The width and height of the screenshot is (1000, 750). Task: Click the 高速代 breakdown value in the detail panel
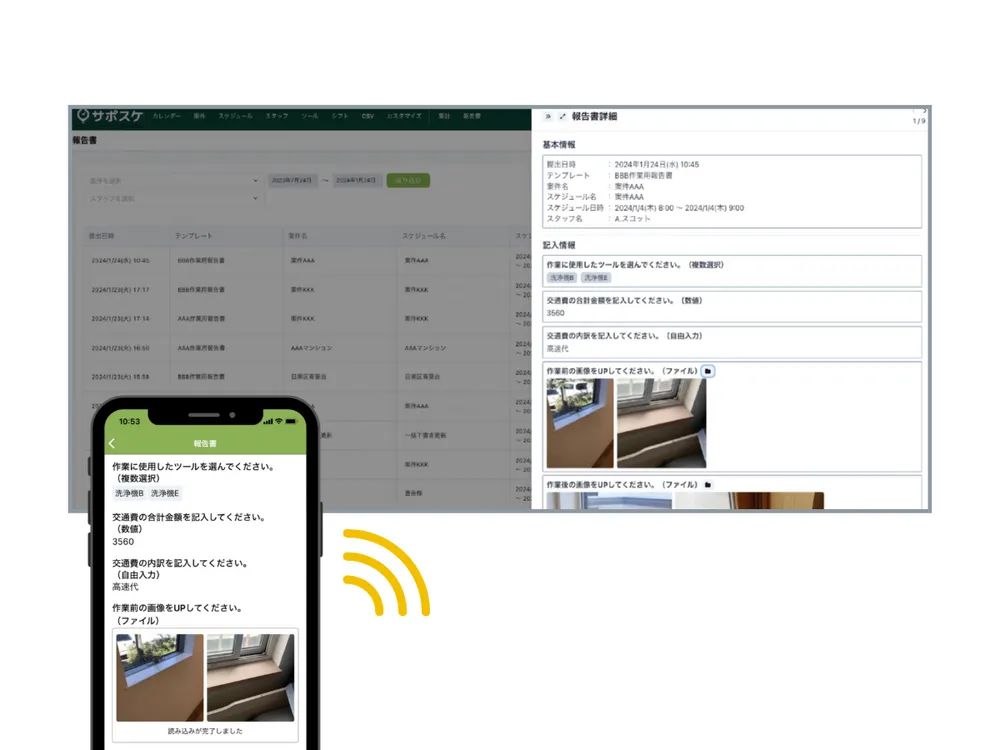pos(557,349)
